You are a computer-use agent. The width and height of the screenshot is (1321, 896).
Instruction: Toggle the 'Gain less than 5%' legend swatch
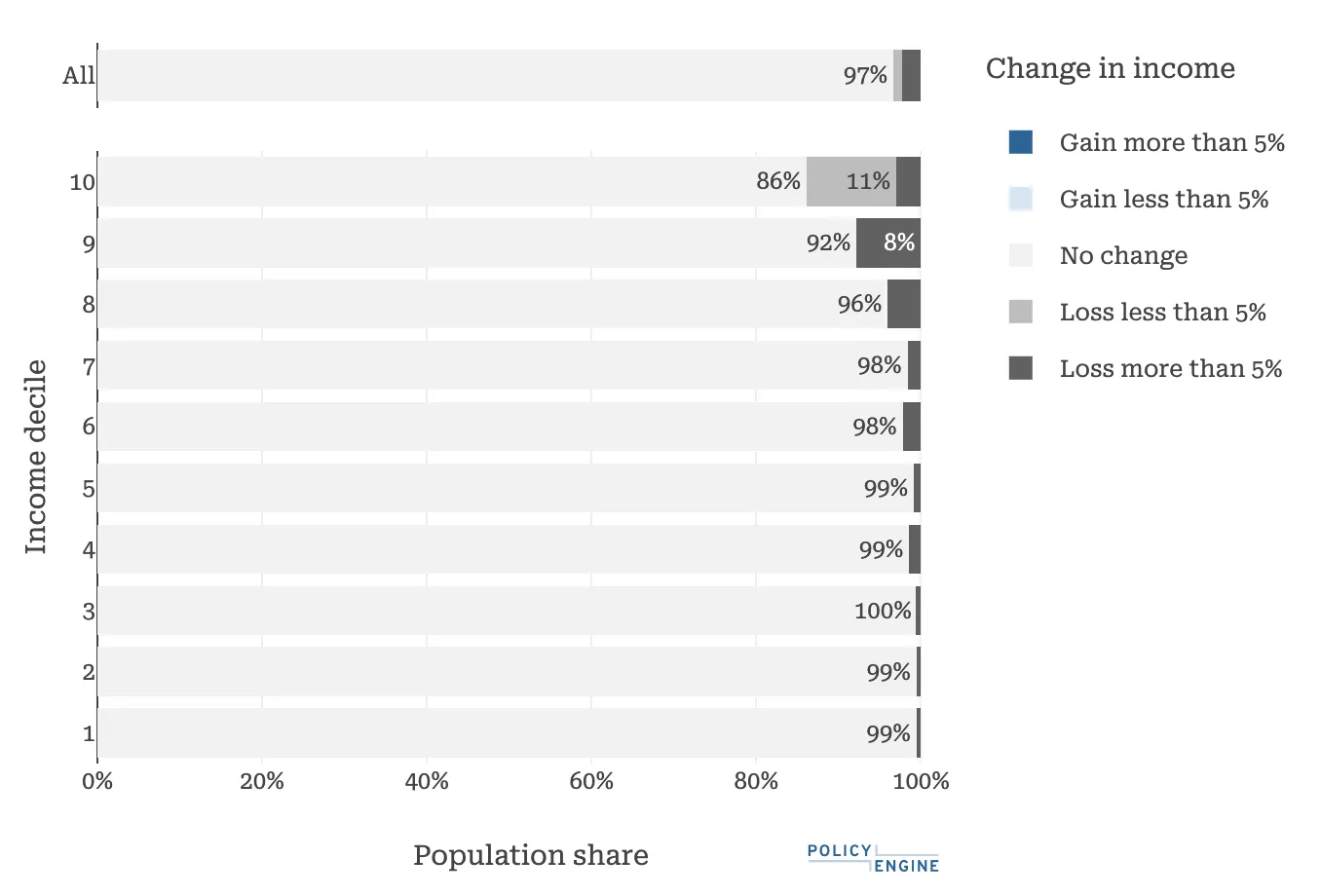(x=1020, y=199)
